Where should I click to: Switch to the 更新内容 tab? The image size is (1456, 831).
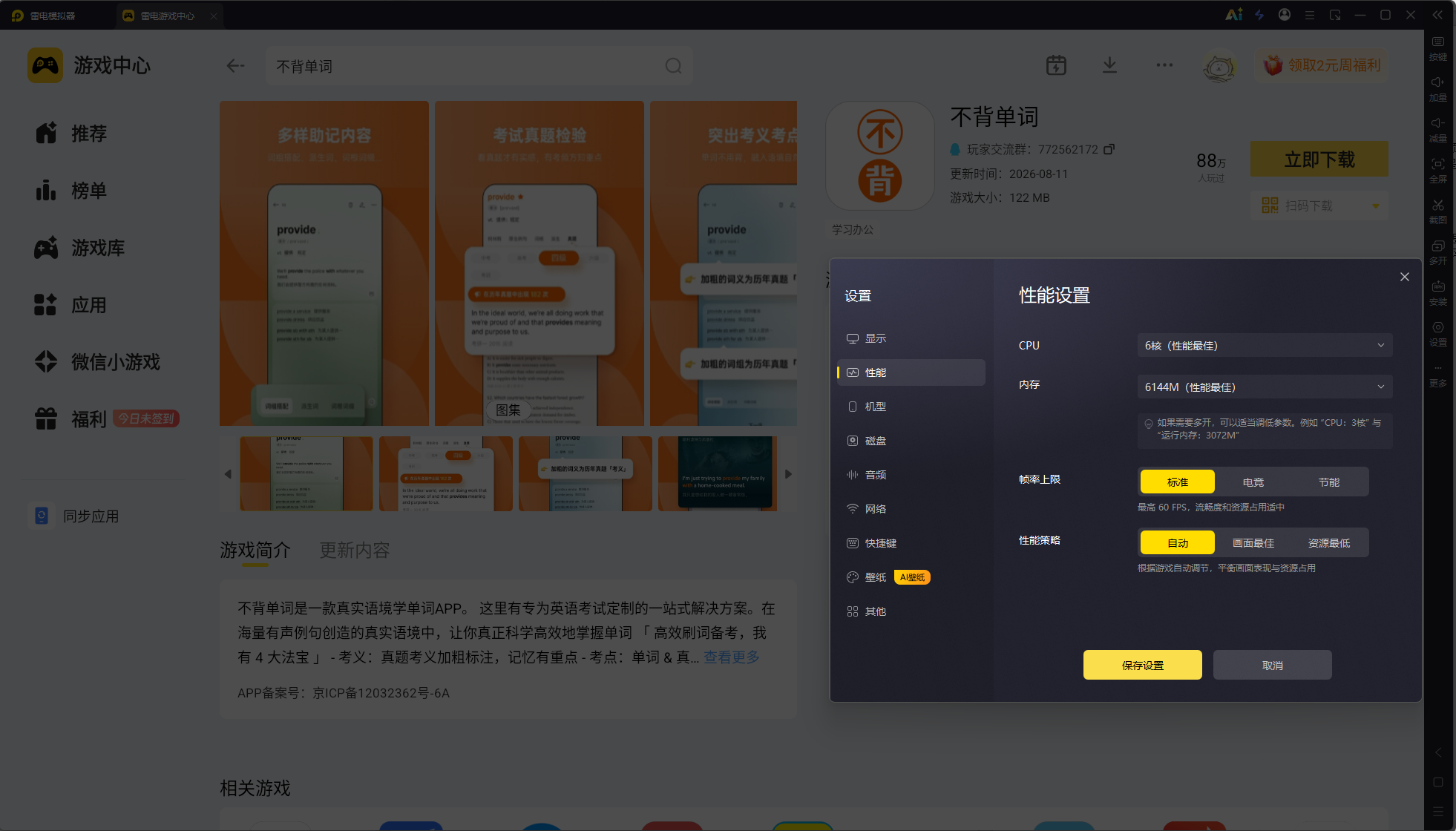[355, 550]
